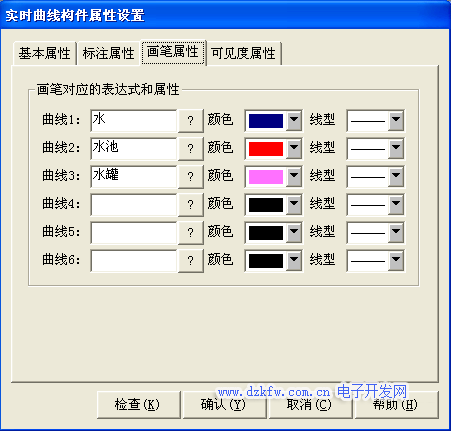Open the 标注属性 tab
Image resolution: width=451 pixels, height=431 pixels.
(108, 53)
